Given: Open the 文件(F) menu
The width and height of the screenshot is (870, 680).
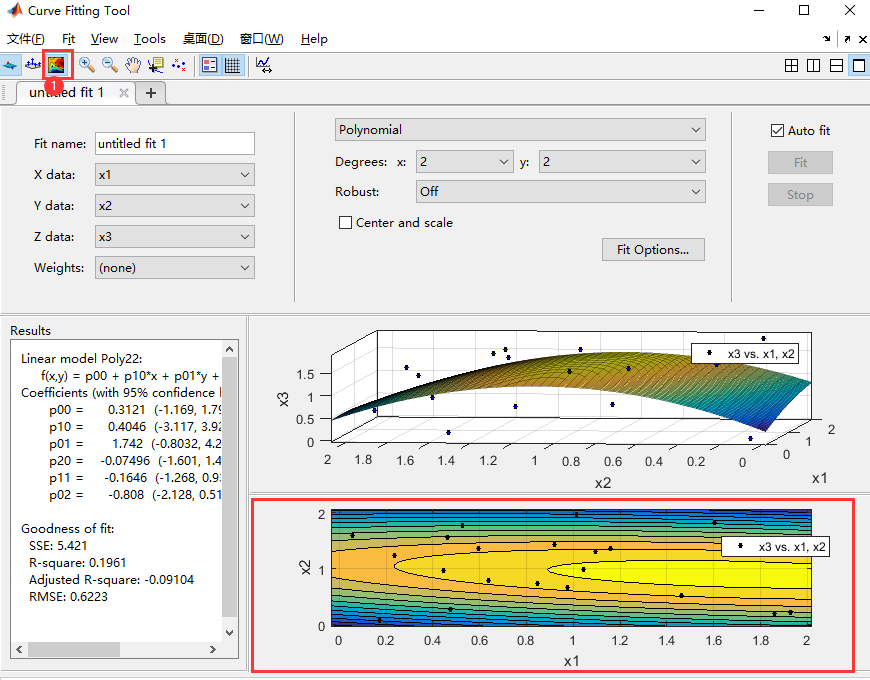Looking at the screenshot, I should pyautogui.click(x=26, y=39).
